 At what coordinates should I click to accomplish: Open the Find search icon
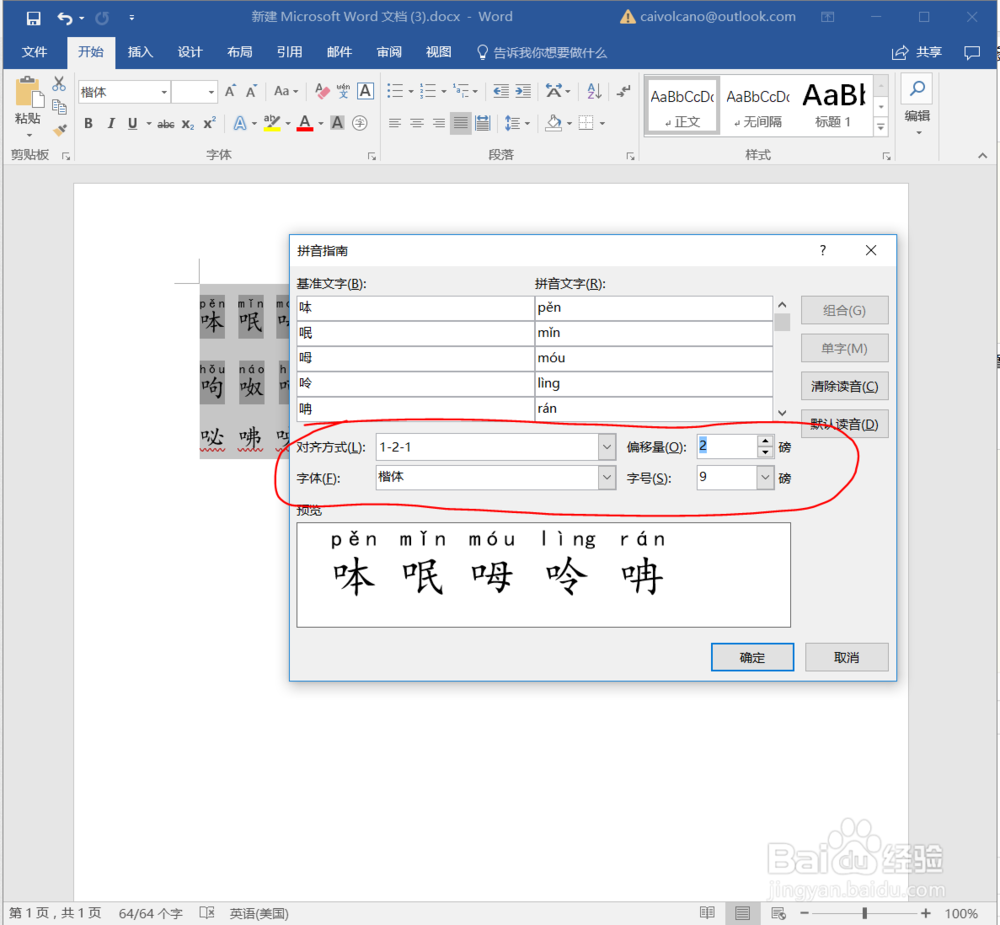[x=917, y=89]
